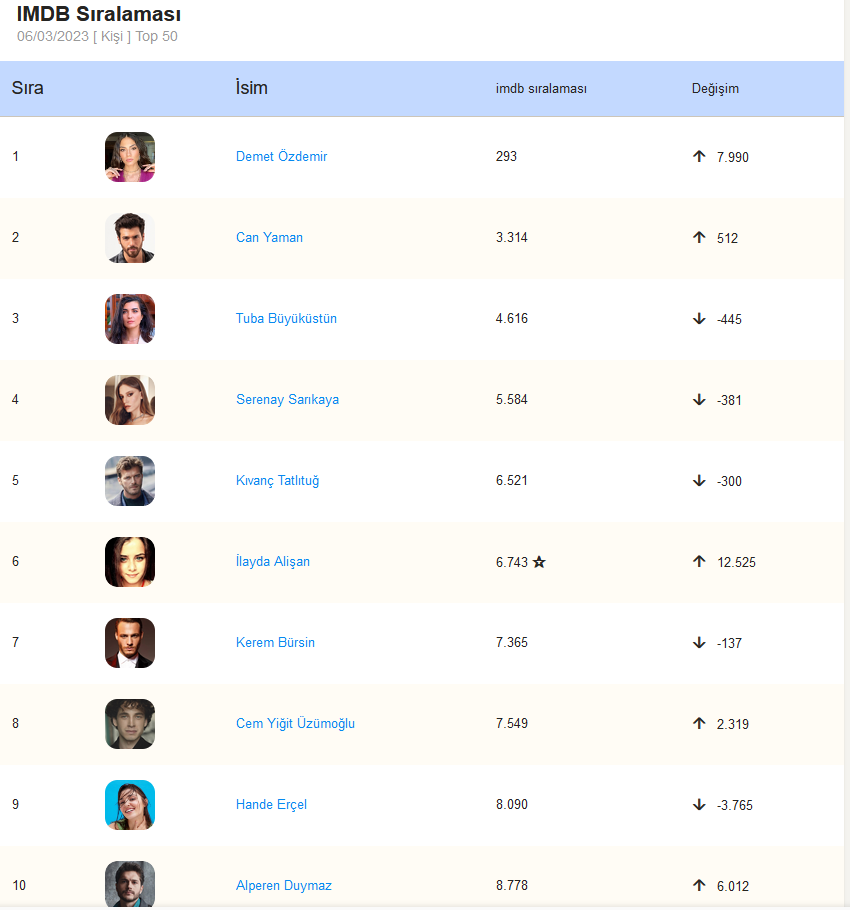Click the Değişim column header
The width and height of the screenshot is (850, 910).
pos(715,89)
